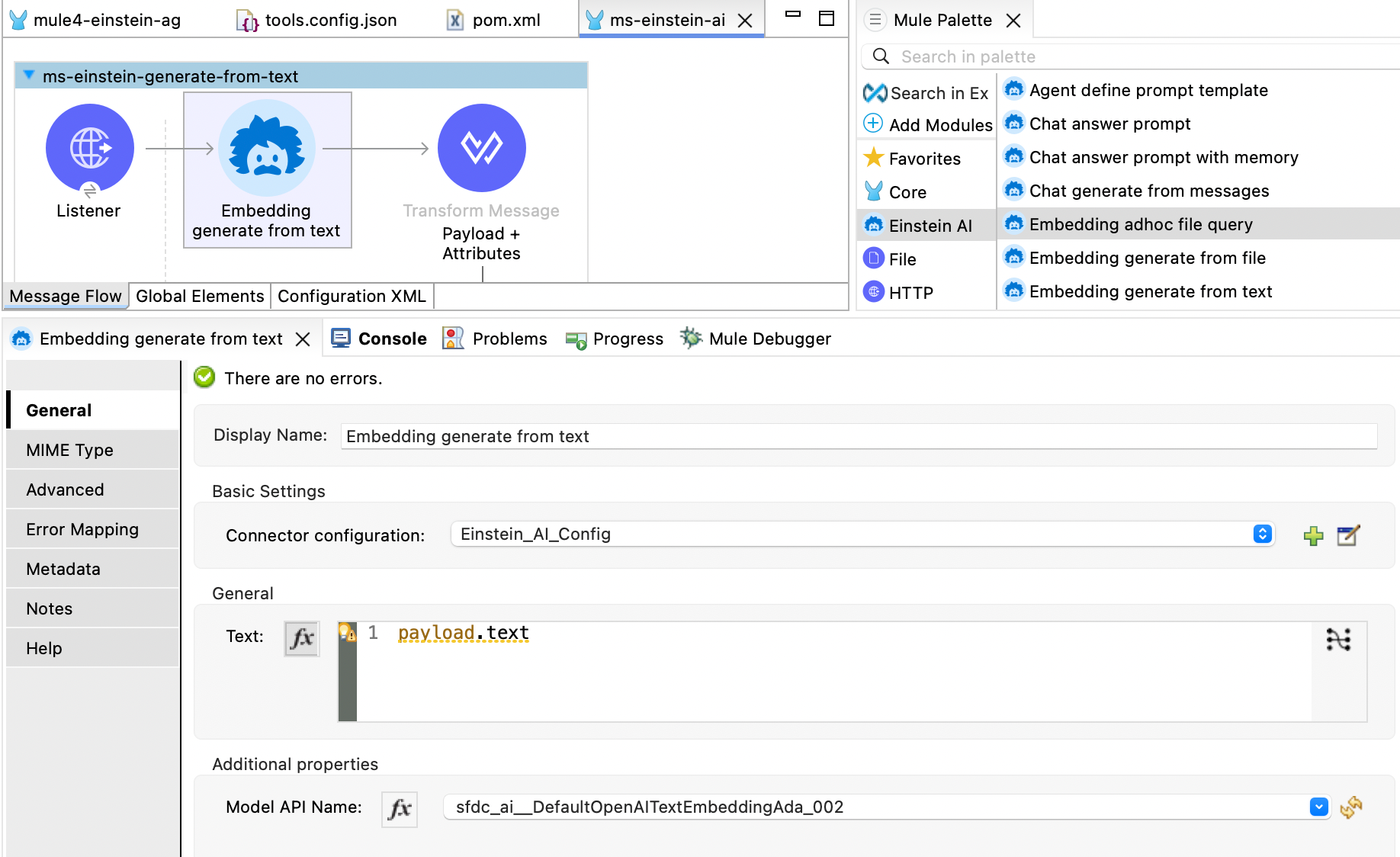Open the Help section
This screenshot has height=857, width=1400.
tap(93, 648)
